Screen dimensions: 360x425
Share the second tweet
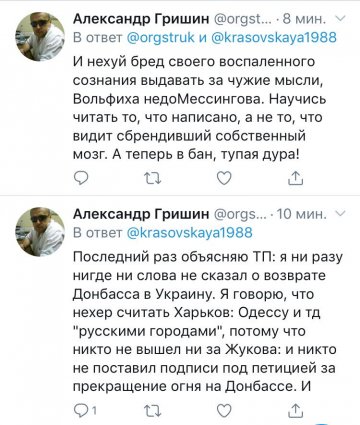point(295,410)
